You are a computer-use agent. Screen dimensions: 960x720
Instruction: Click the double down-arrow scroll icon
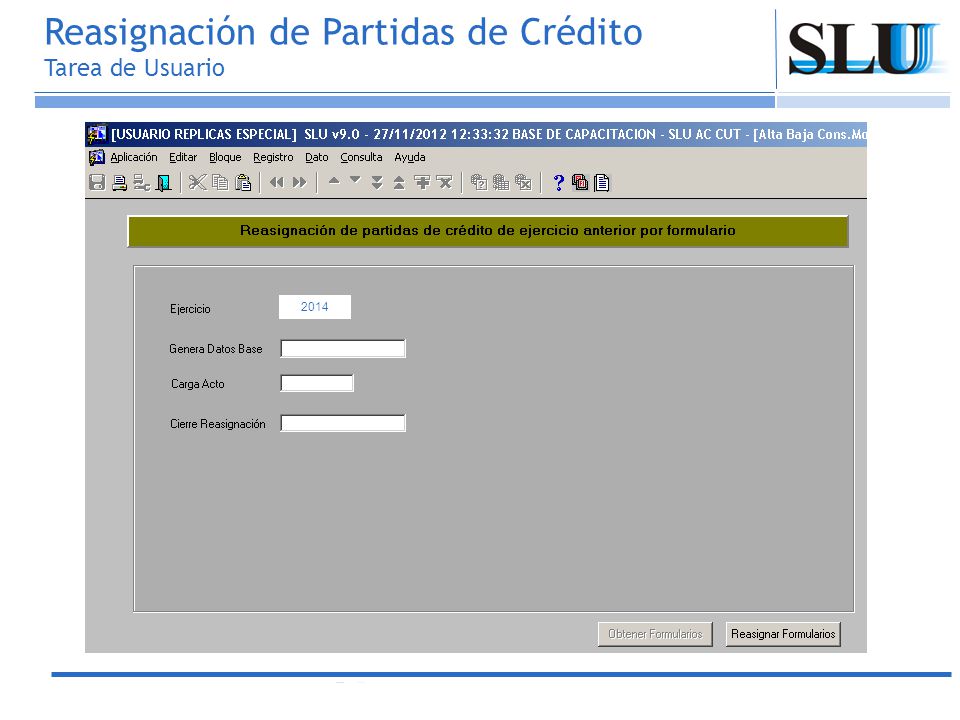click(x=377, y=182)
